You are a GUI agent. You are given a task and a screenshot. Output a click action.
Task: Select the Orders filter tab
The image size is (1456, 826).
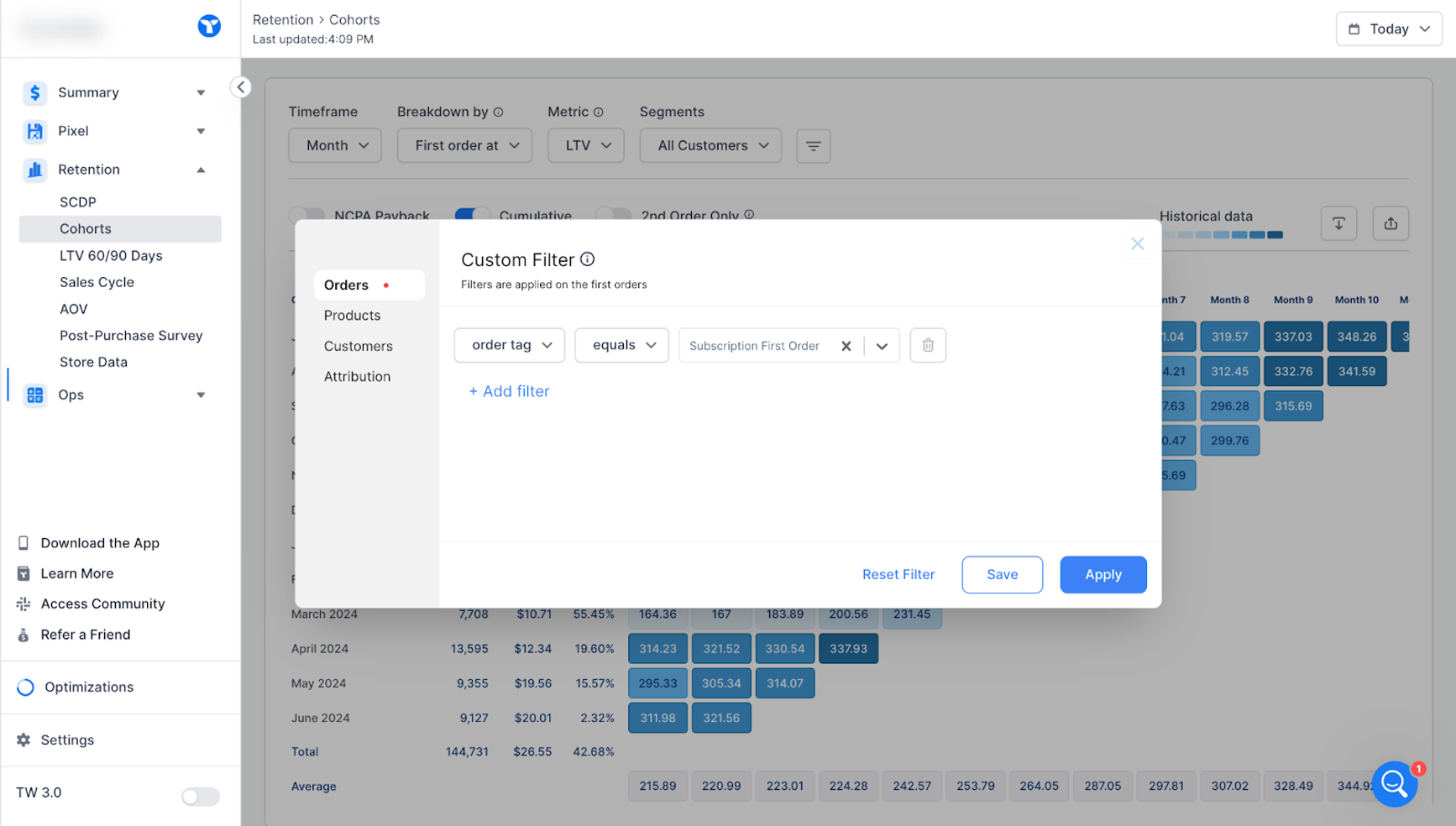[x=369, y=285]
